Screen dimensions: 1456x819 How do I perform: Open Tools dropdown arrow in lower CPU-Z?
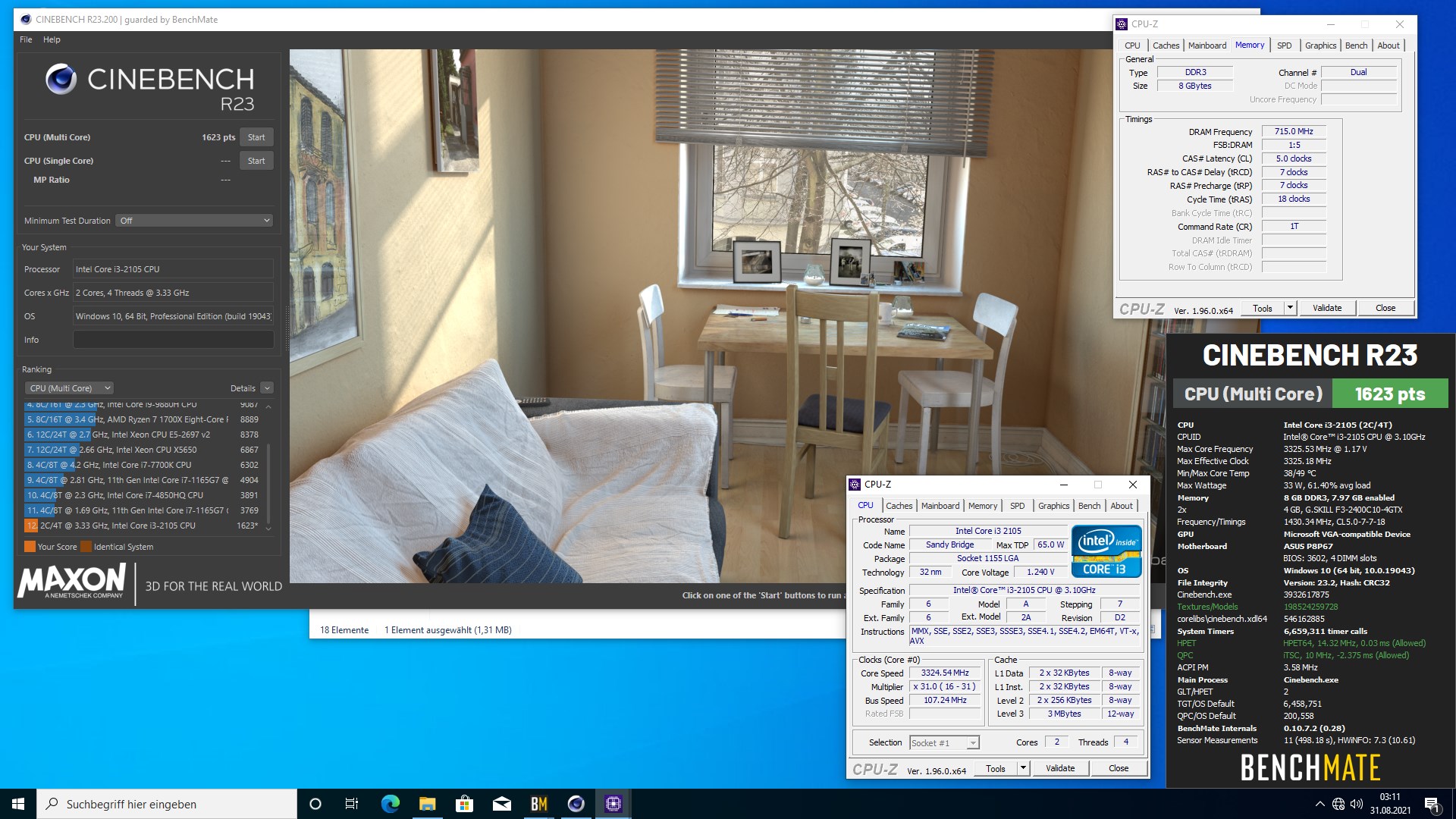[1023, 768]
